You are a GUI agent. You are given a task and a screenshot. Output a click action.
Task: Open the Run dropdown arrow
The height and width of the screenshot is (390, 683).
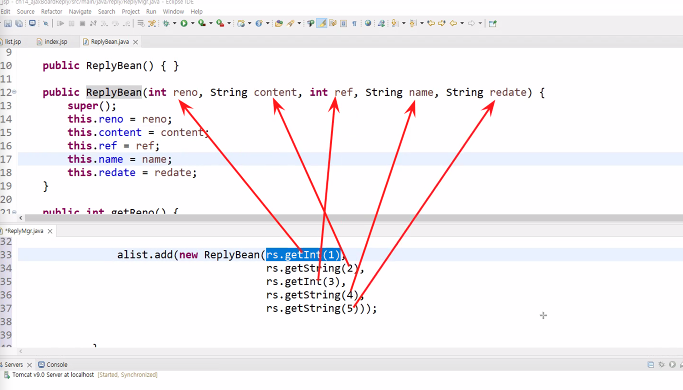point(192,24)
